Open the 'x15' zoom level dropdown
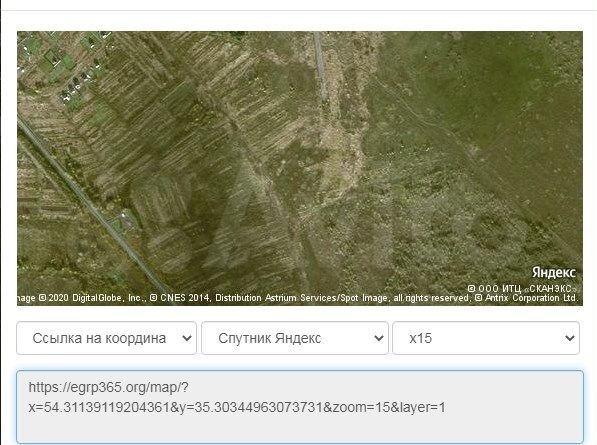The width and height of the screenshot is (597, 445). point(486,338)
